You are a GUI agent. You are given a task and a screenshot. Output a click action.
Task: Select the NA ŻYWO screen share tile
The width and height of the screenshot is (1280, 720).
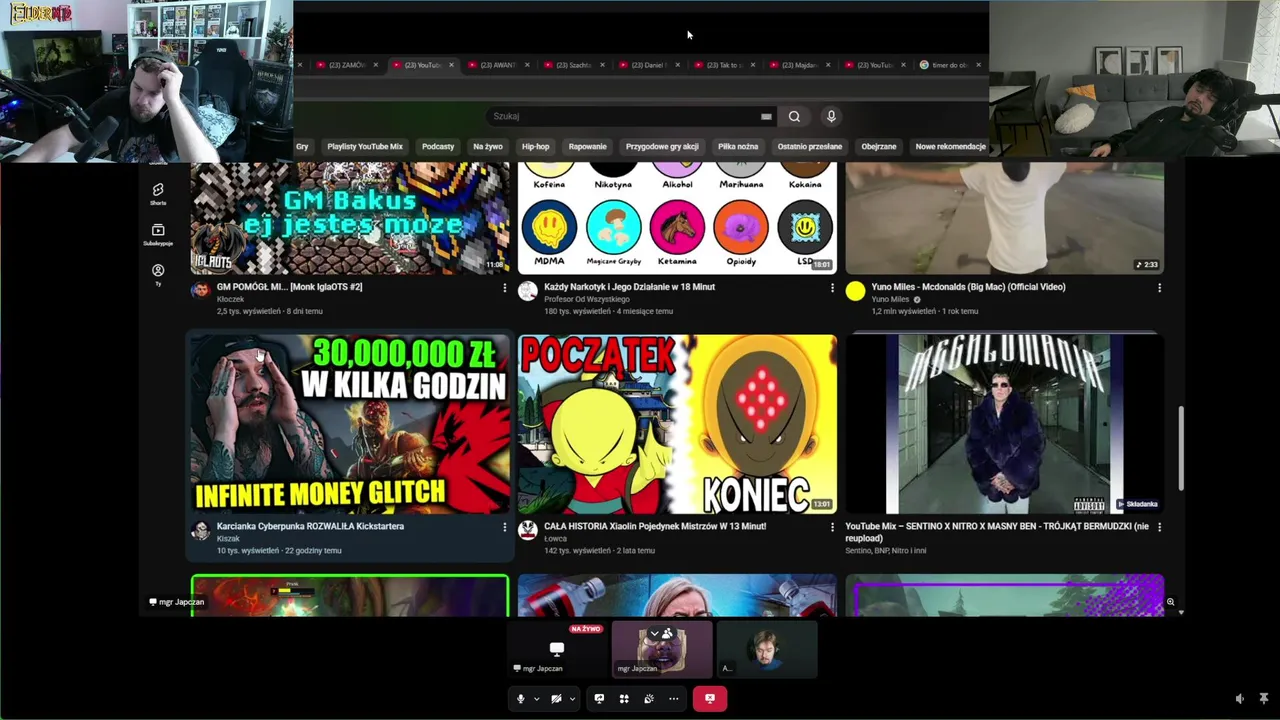point(557,650)
